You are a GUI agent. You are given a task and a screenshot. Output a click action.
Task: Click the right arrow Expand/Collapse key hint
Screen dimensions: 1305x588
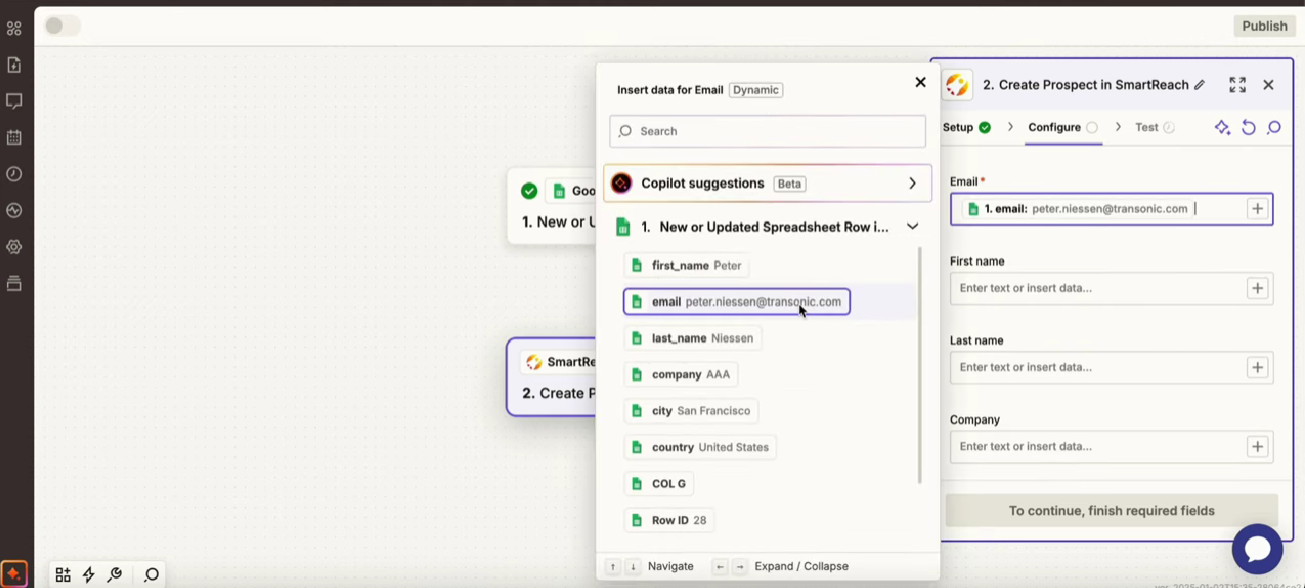(740, 566)
